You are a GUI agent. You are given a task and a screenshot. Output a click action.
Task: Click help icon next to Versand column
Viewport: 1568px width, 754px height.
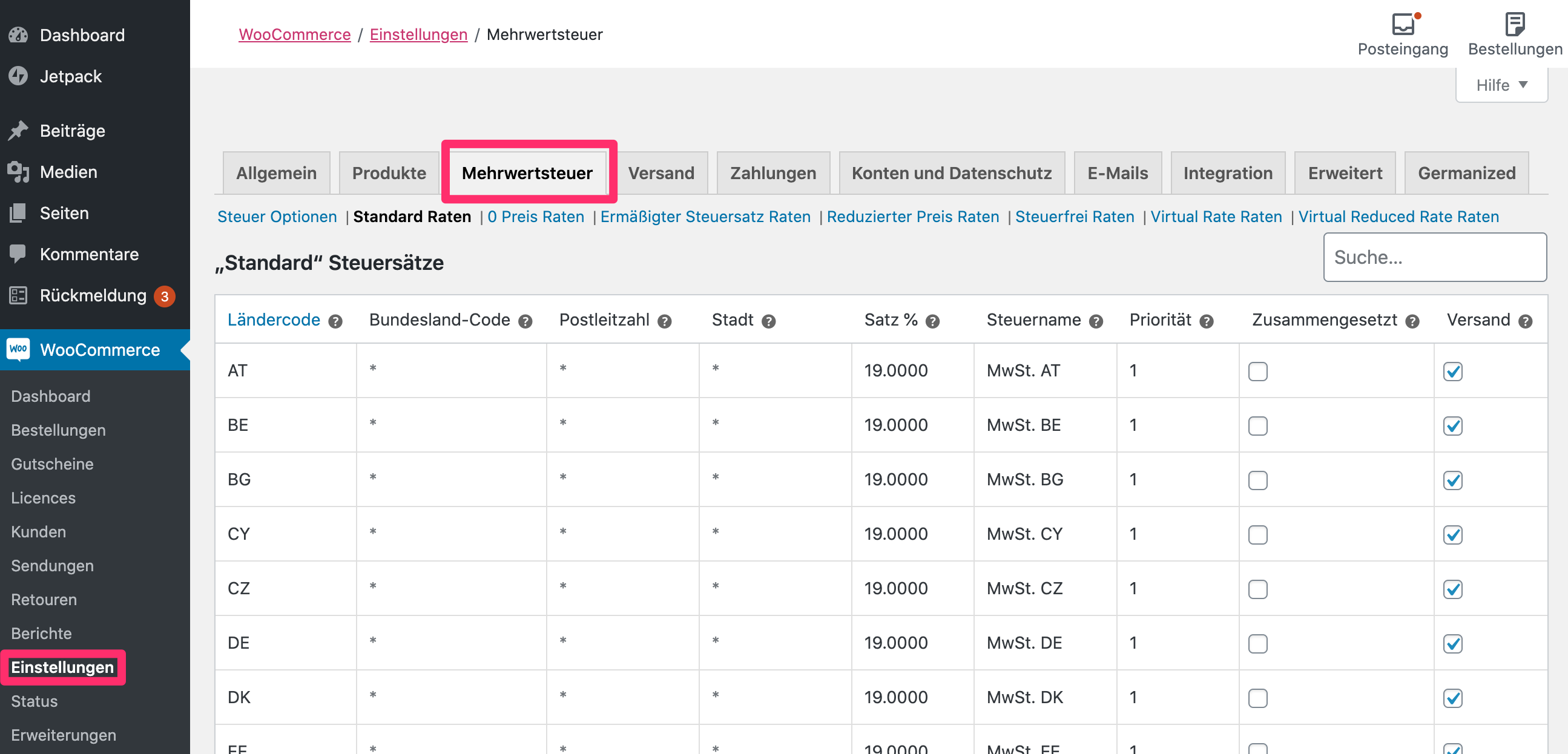[1526, 321]
